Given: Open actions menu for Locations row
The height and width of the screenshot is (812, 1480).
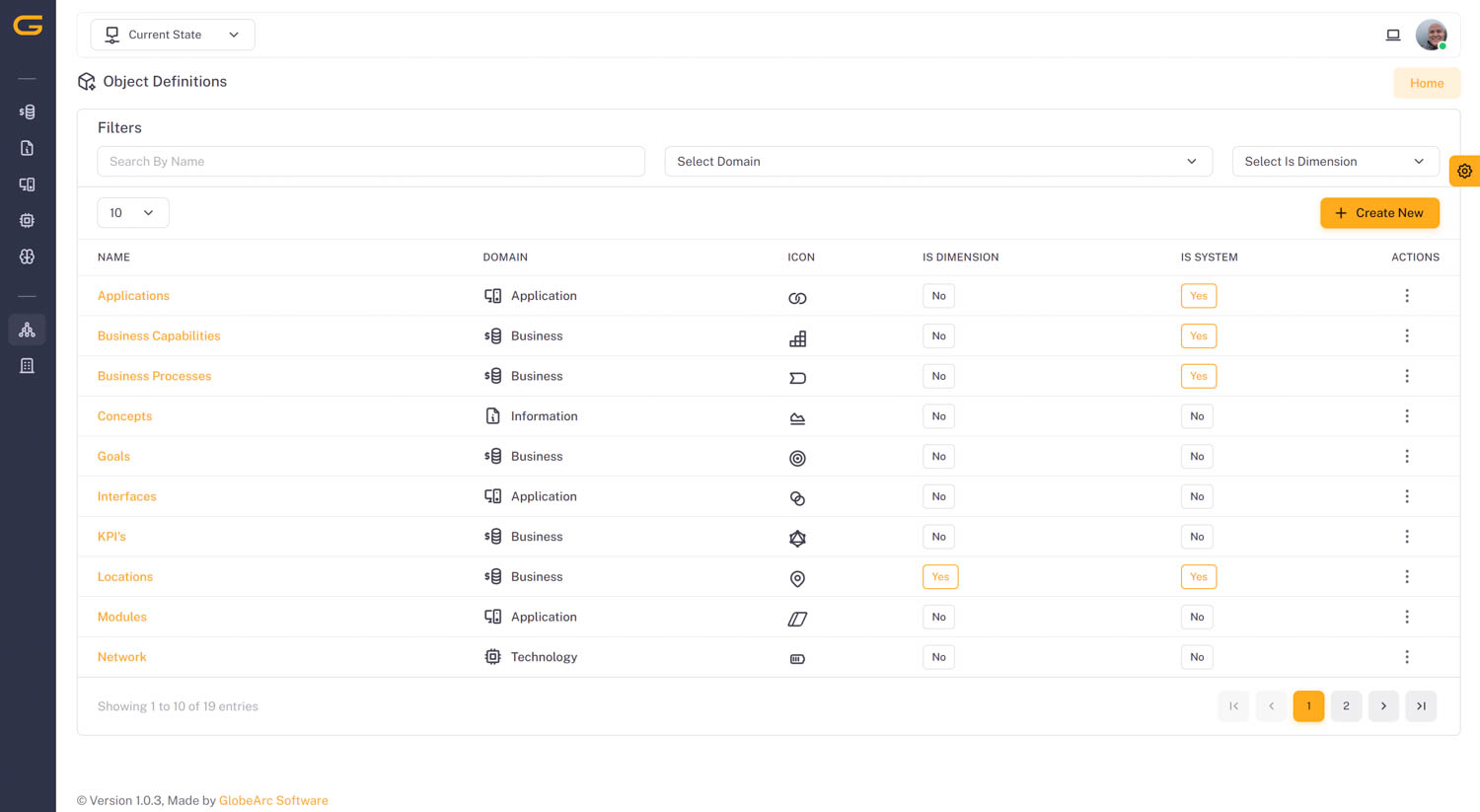Looking at the screenshot, I should (x=1406, y=577).
